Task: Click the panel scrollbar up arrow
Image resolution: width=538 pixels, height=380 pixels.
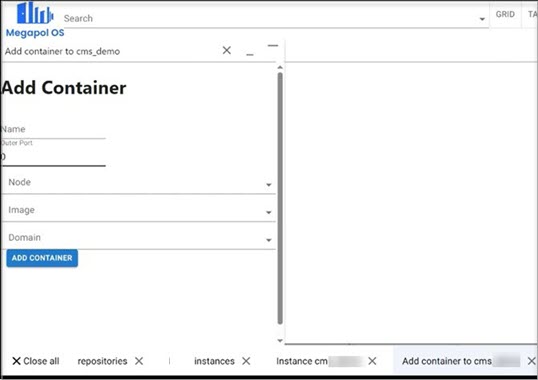Action: pyautogui.click(x=280, y=67)
